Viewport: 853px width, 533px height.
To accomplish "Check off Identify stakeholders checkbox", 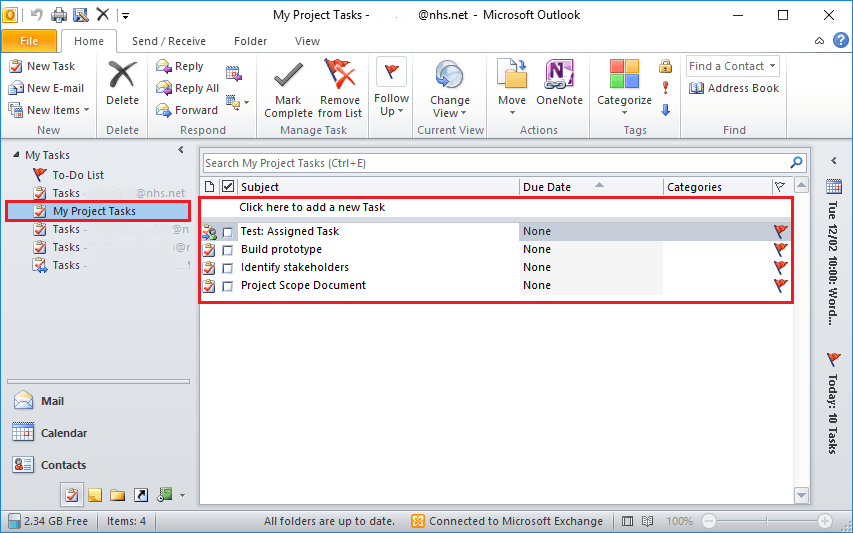I will pyautogui.click(x=228, y=268).
